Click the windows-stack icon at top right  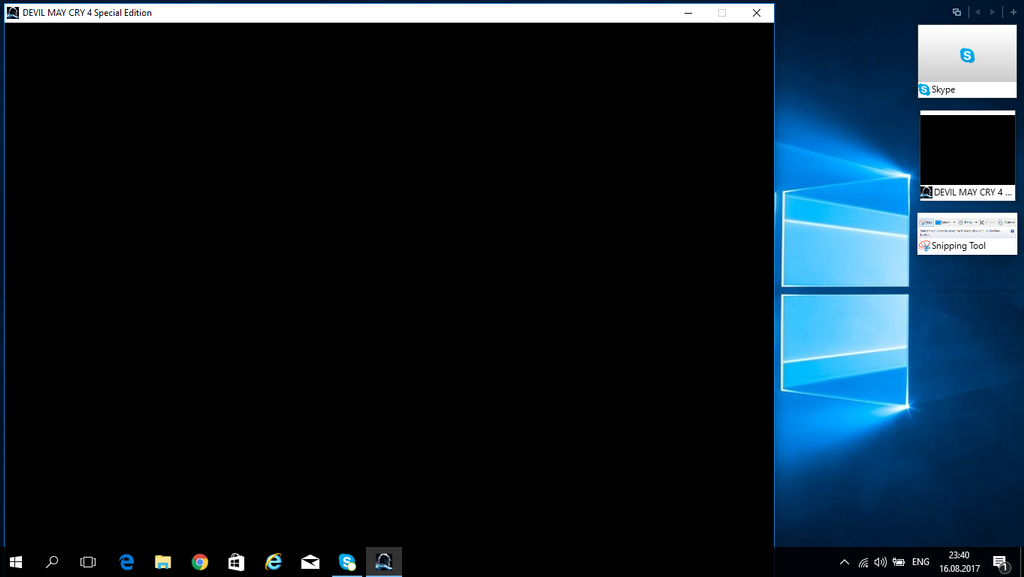[x=957, y=12]
